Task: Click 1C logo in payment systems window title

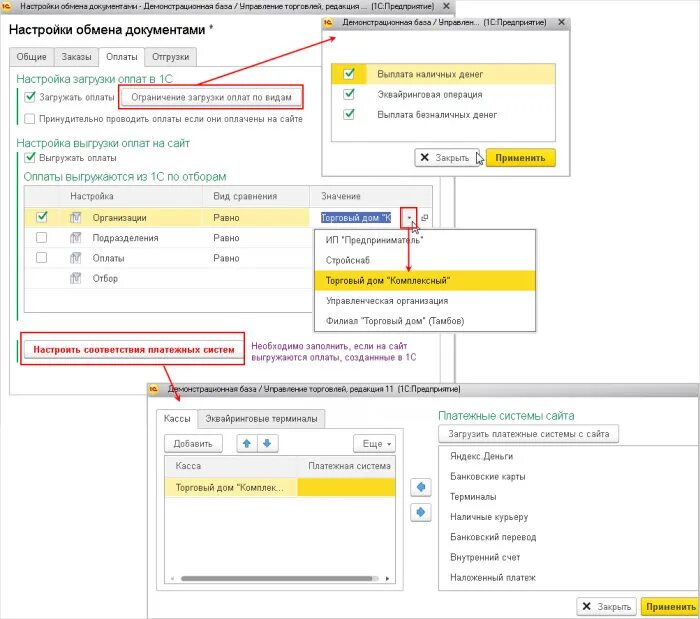Action: [154, 389]
